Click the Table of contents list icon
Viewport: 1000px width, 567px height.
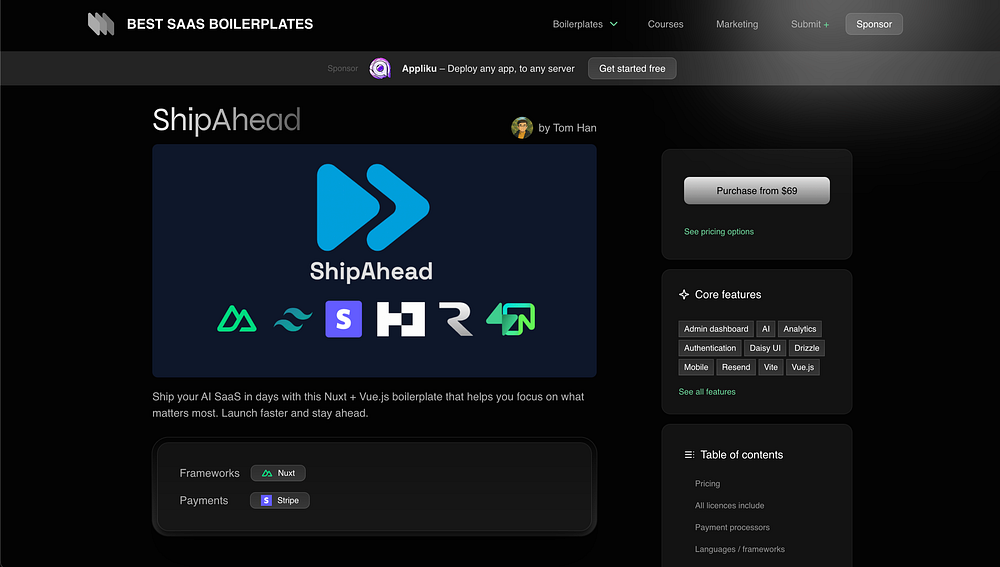[x=689, y=455]
